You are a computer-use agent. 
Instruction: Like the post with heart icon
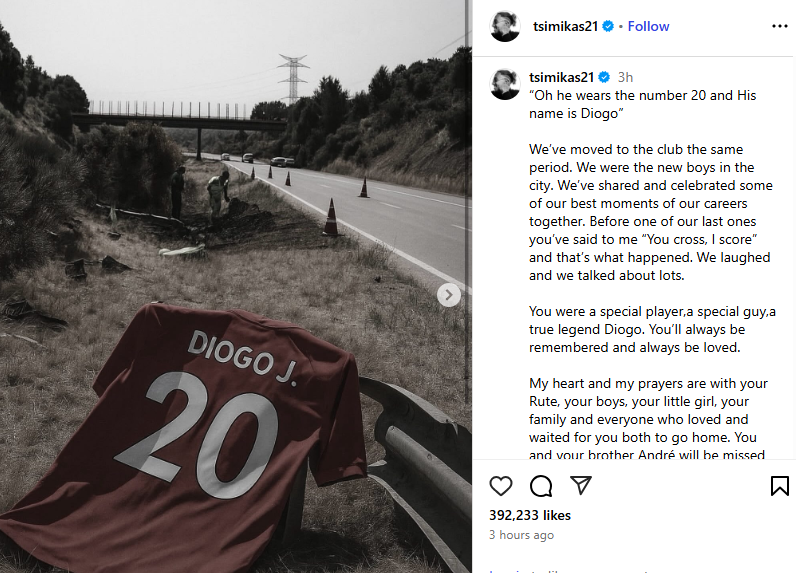point(501,486)
